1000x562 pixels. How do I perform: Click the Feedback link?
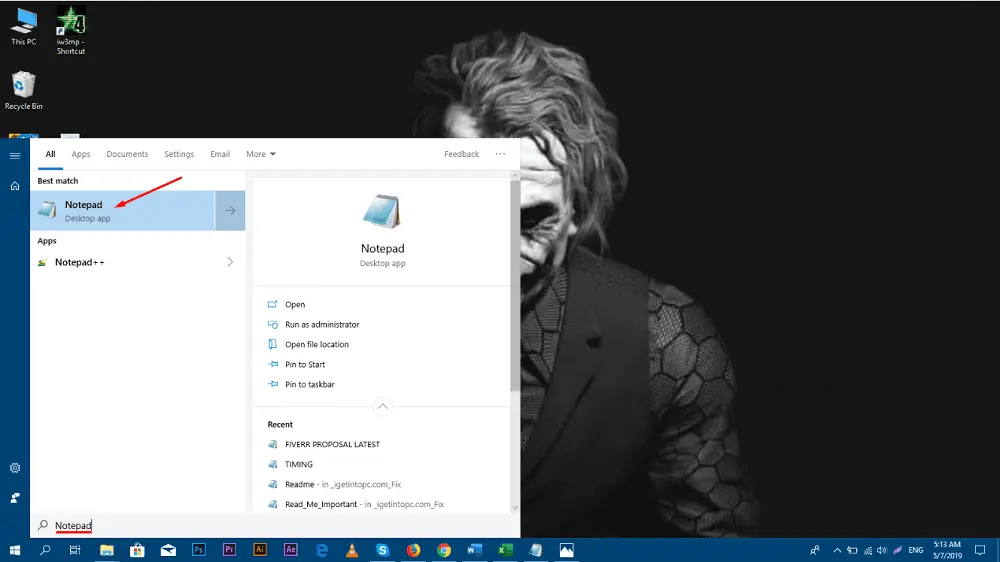tap(461, 154)
